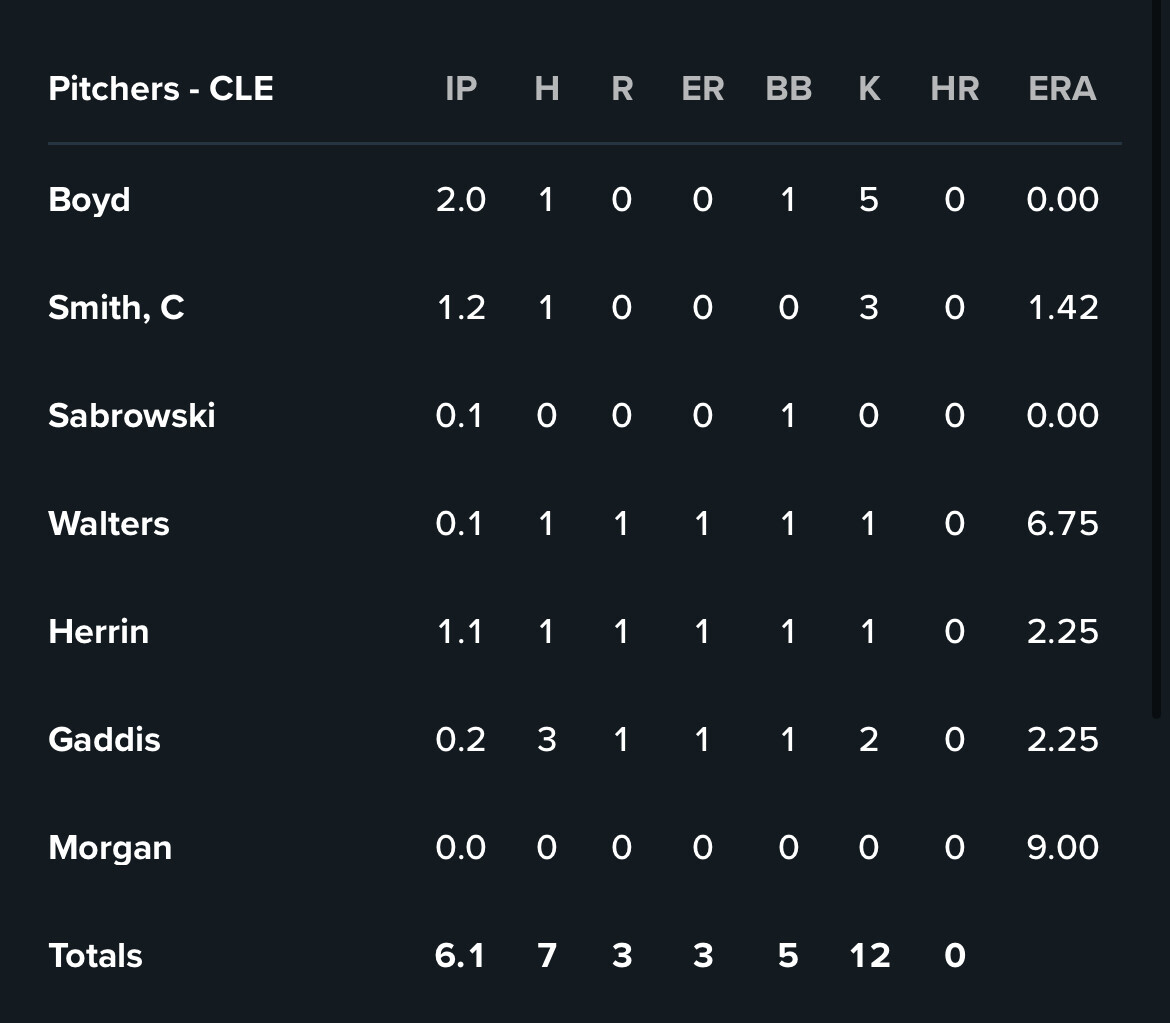Click the HR column header
This screenshot has width=1170, height=1023.
pos(954,89)
